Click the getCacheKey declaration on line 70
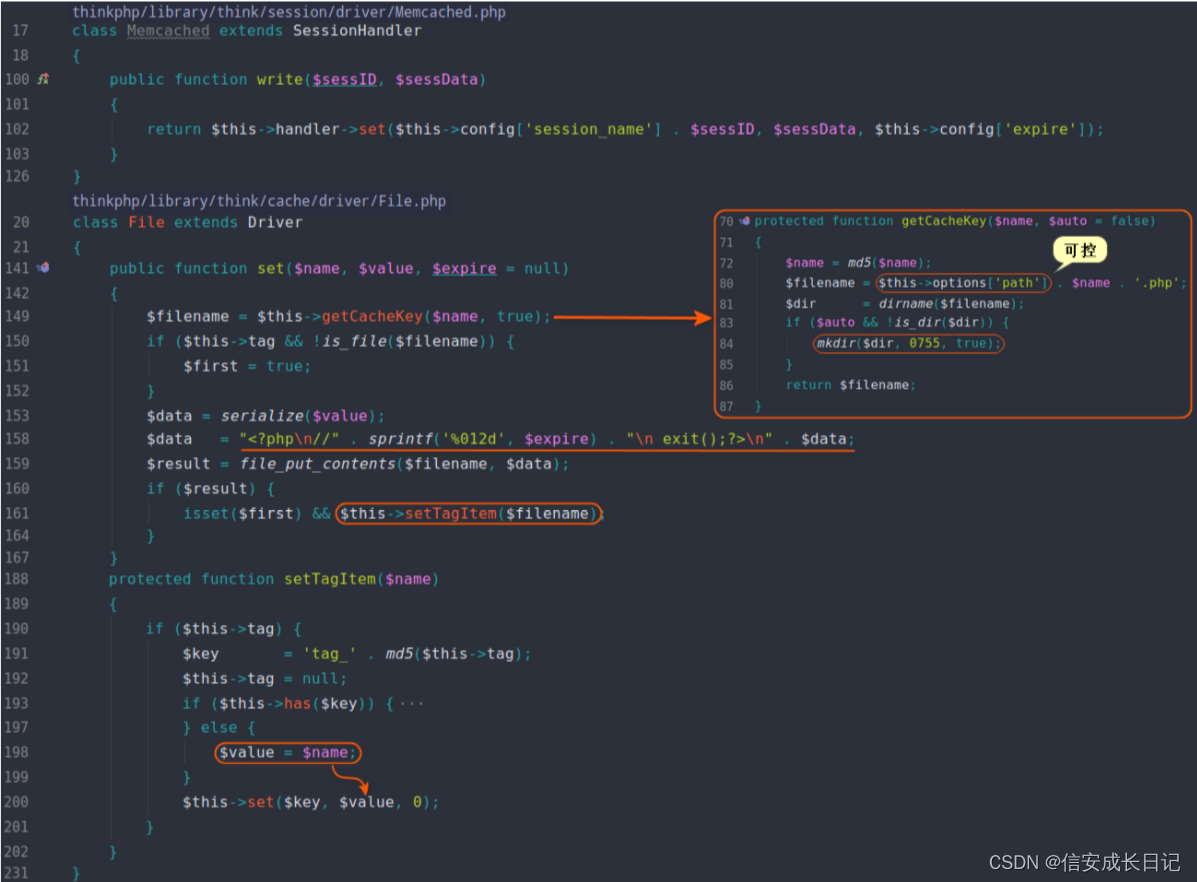Viewport: 1197px width, 882px height. (944, 221)
